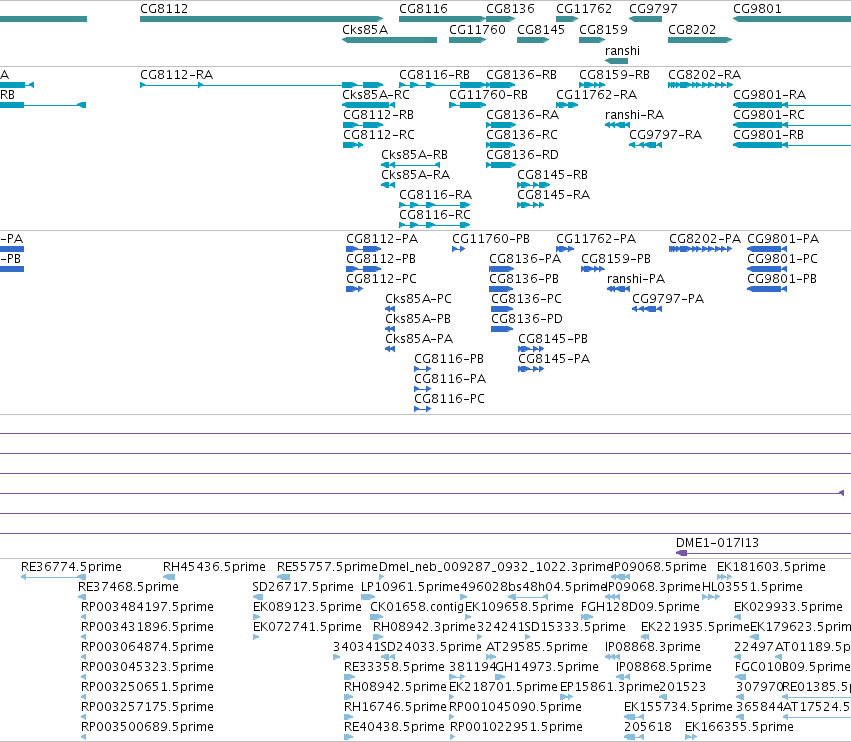Select transcript CG8145-RA
This screenshot has height=742, width=851.
530,205
